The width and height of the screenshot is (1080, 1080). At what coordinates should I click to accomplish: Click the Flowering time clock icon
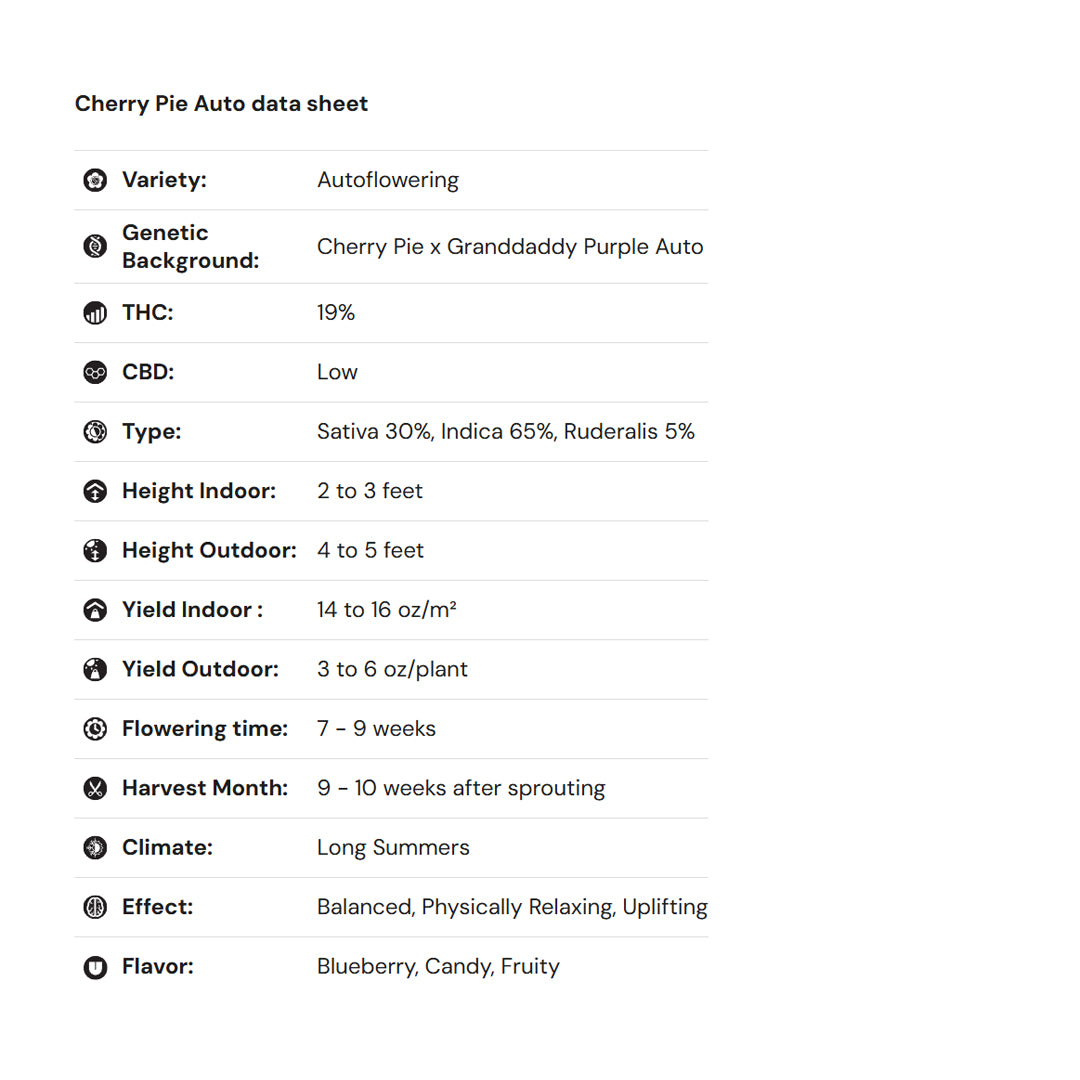95,729
